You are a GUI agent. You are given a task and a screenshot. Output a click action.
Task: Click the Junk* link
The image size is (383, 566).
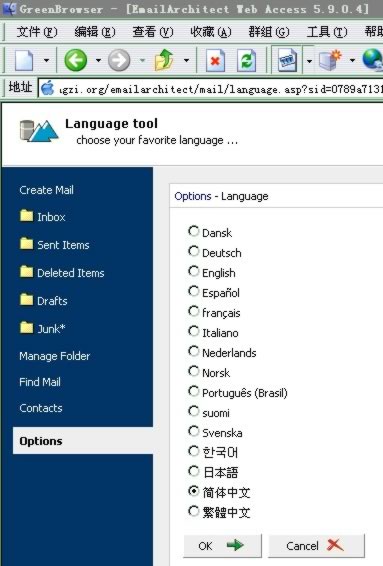51,328
